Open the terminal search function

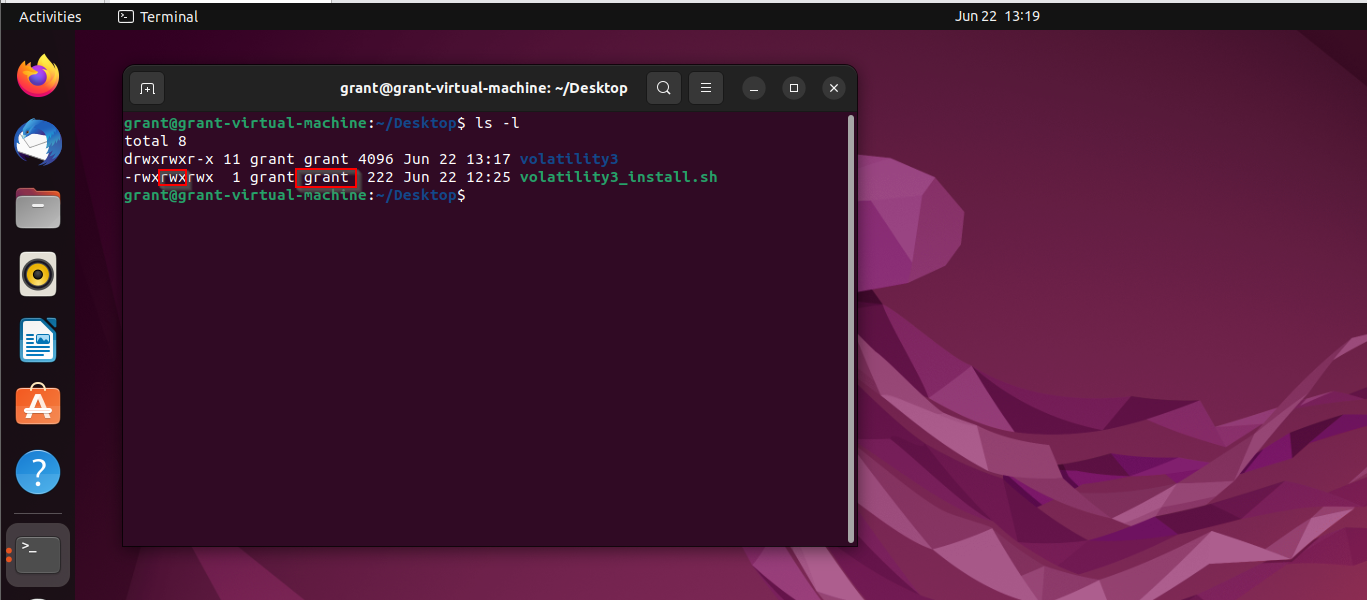pyautogui.click(x=663, y=88)
